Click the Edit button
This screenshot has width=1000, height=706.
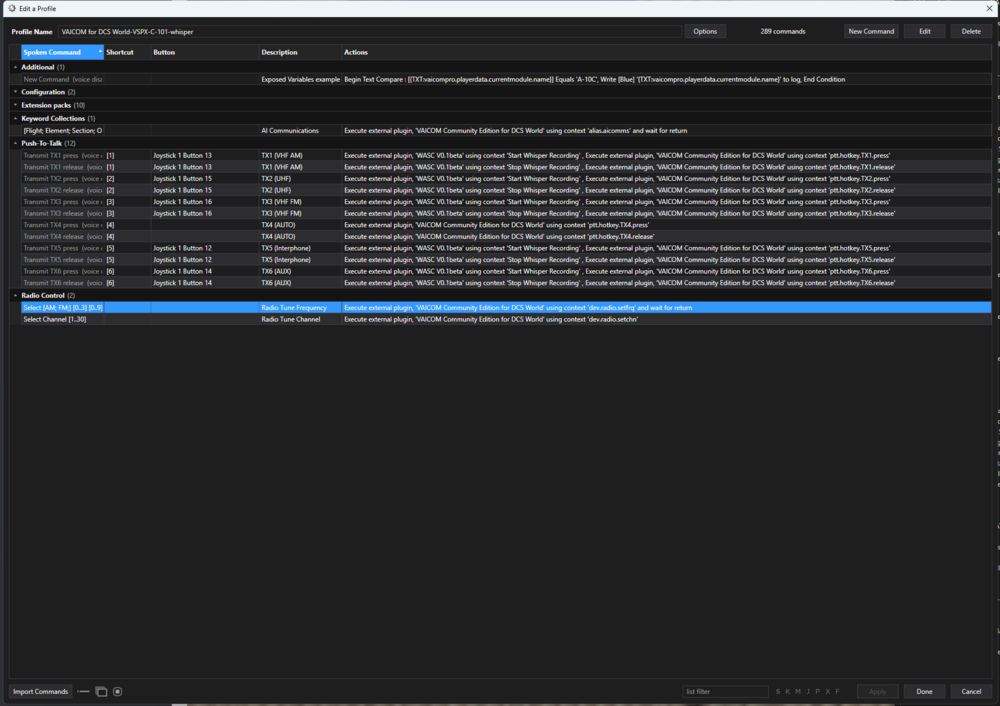point(924,31)
